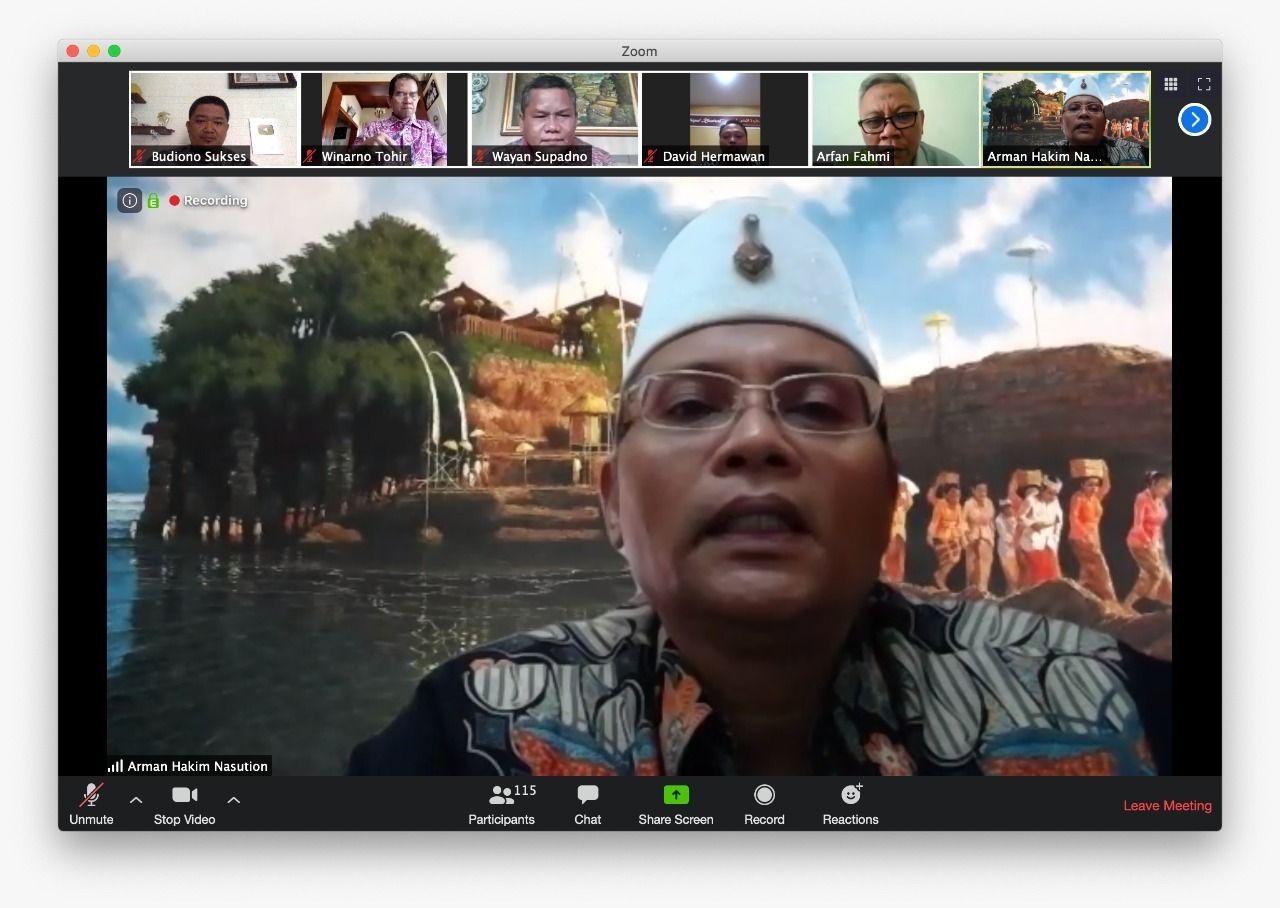Select Arfan Fahmi video thumbnail

[x=895, y=119]
